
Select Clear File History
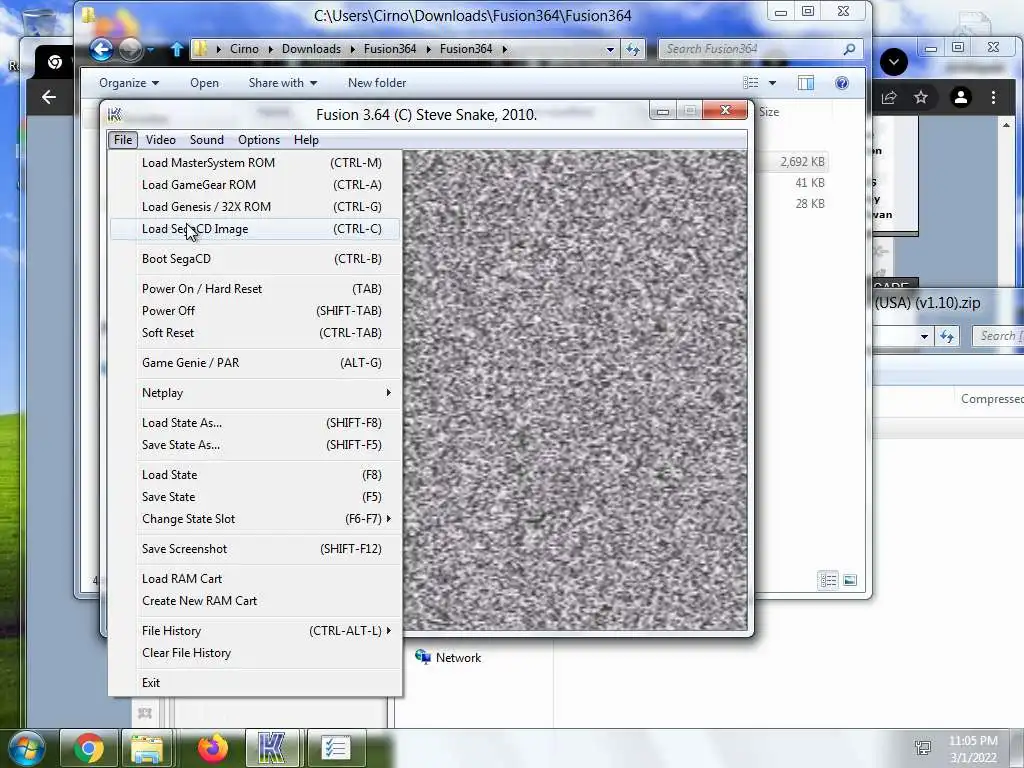(x=255, y=653)
